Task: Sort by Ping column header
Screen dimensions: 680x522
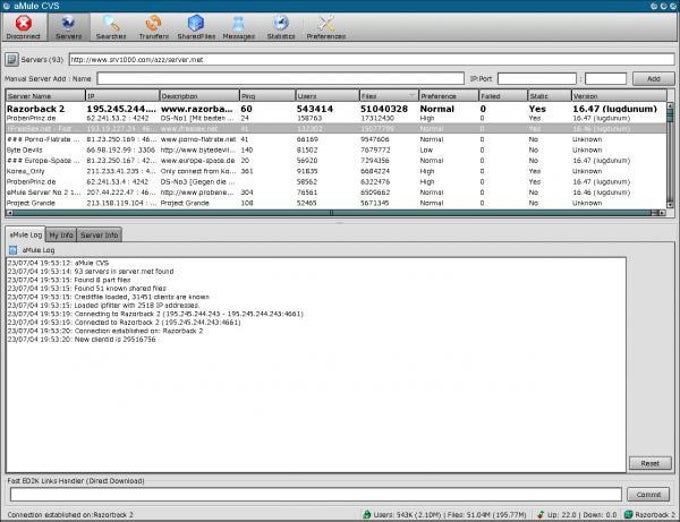Action: coord(268,96)
